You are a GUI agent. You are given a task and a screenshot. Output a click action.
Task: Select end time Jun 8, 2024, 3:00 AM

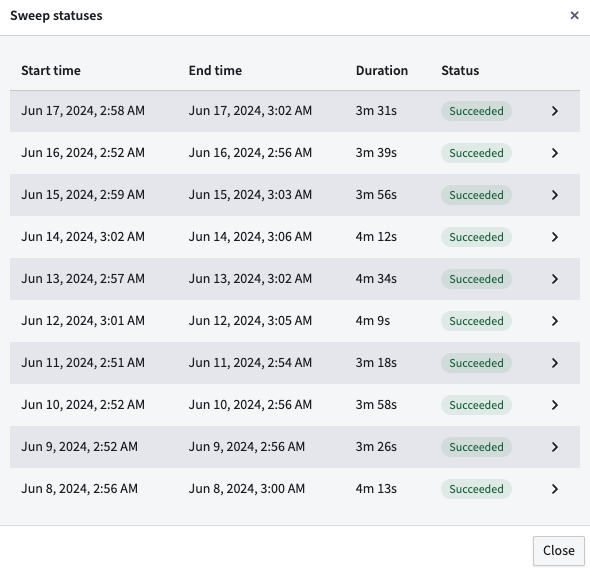pos(247,489)
